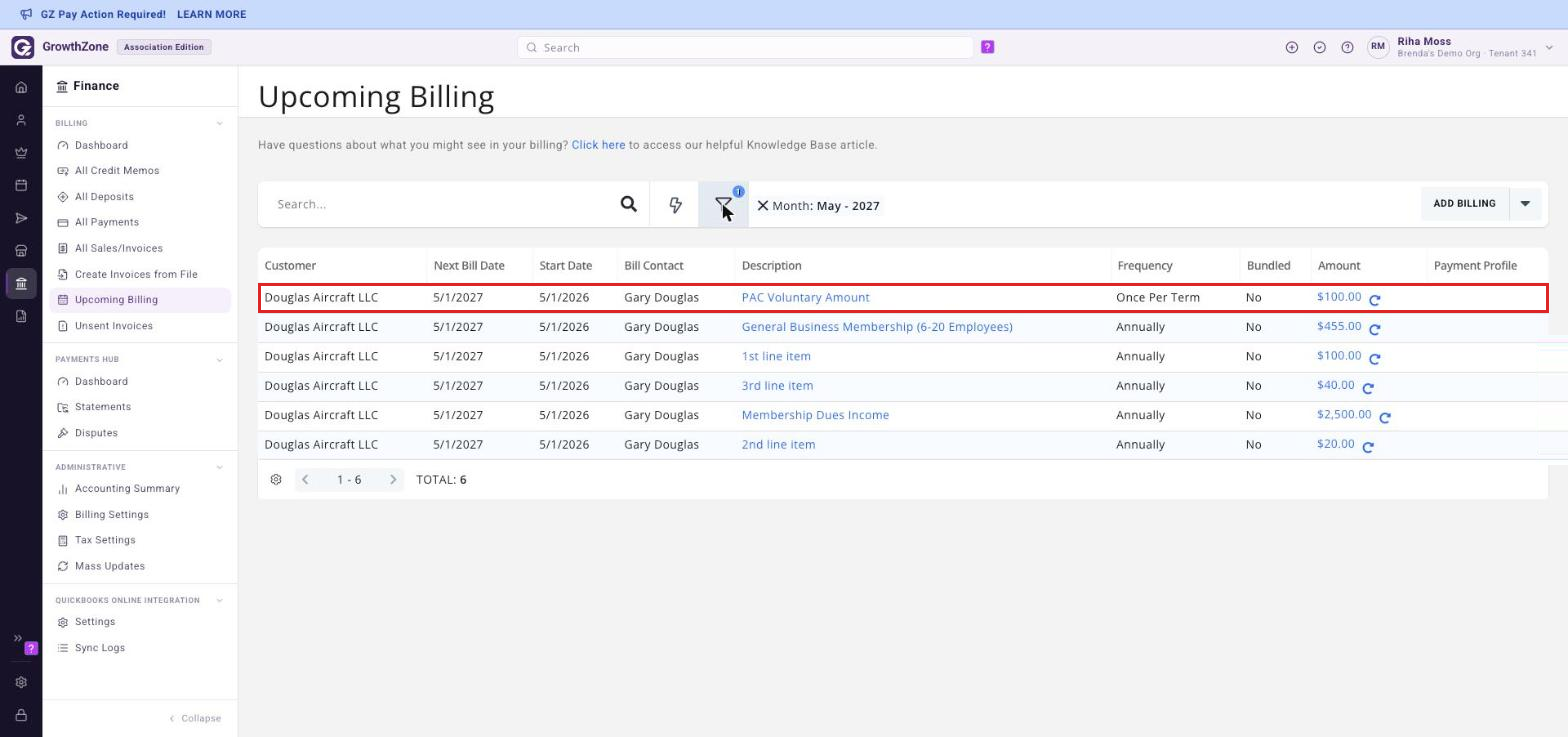Collapse the Administrative section chevron
1568x737 pixels.
pyautogui.click(x=219, y=467)
